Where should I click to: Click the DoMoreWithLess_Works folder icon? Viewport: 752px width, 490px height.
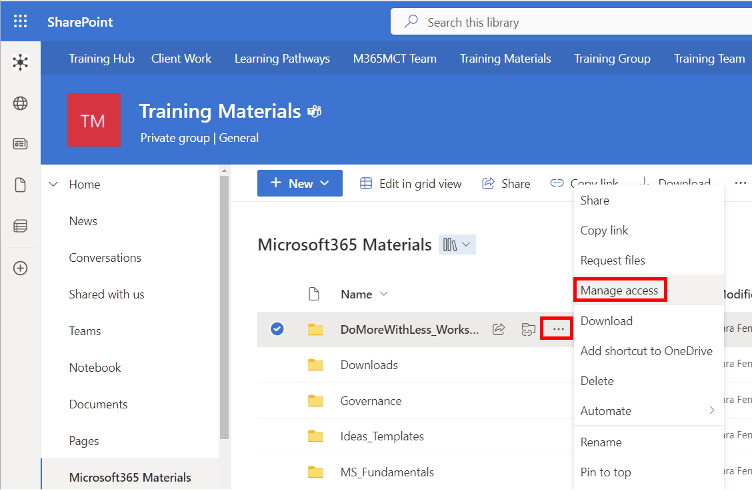pos(316,329)
